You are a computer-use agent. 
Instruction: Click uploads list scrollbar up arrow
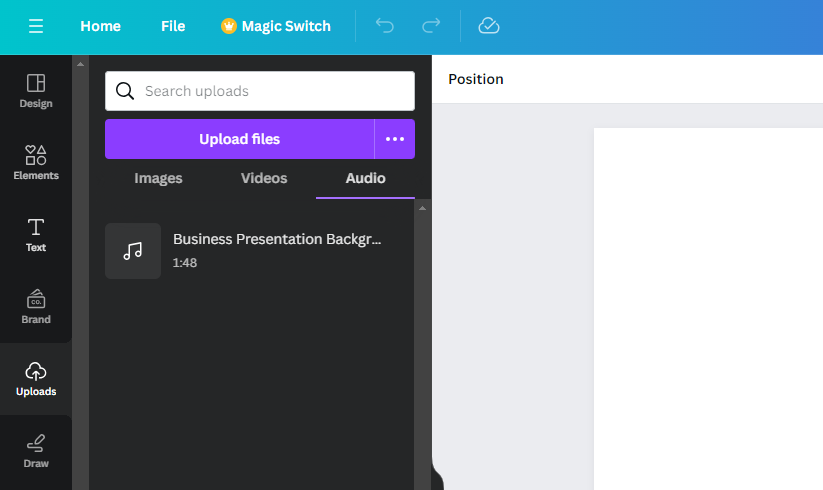click(423, 208)
